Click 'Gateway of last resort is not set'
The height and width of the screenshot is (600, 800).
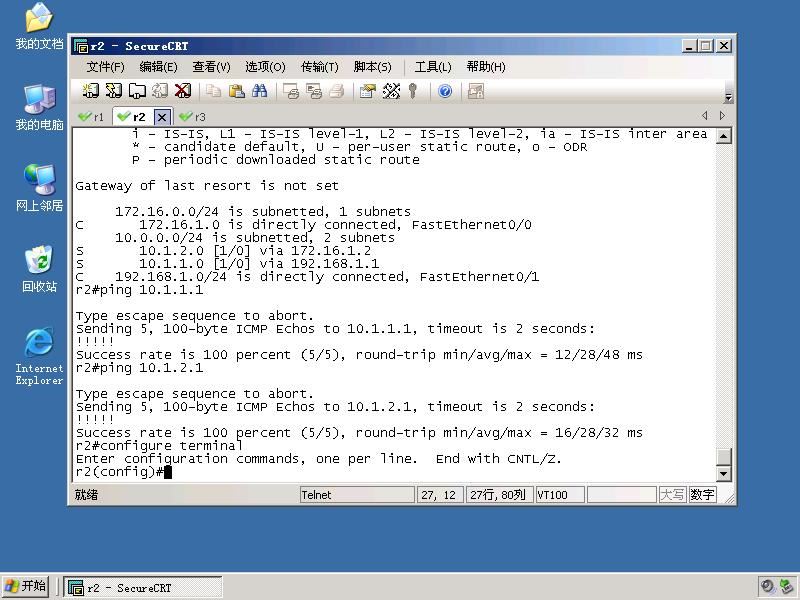[207, 186]
